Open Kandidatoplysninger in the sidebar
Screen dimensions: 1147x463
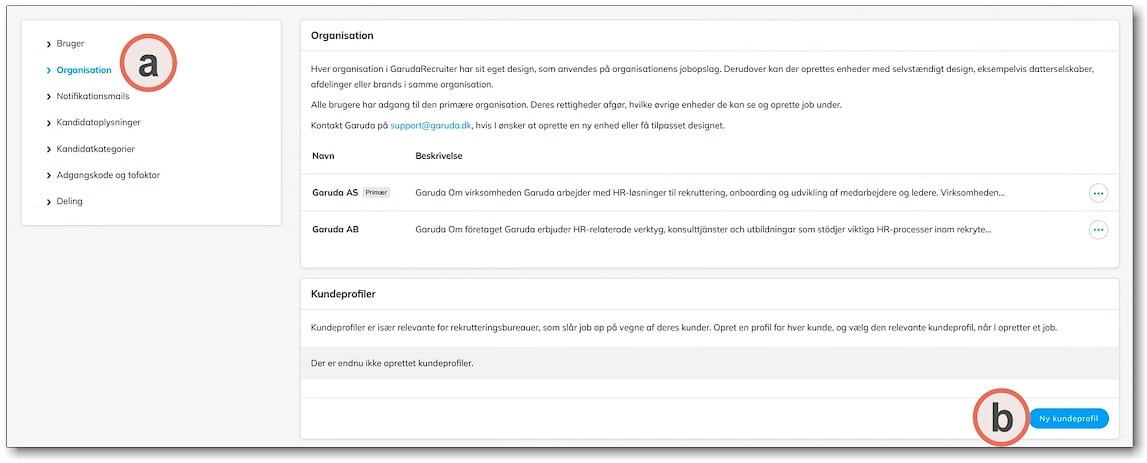(98, 122)
